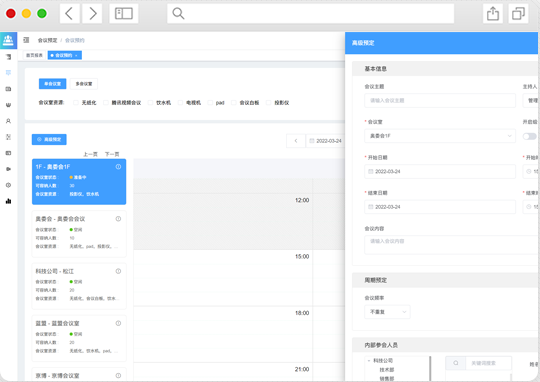Viewport: 540px width, 382px height.
Task: Open the bar chart statistics sidebar icon
Action: pos(8,201)
